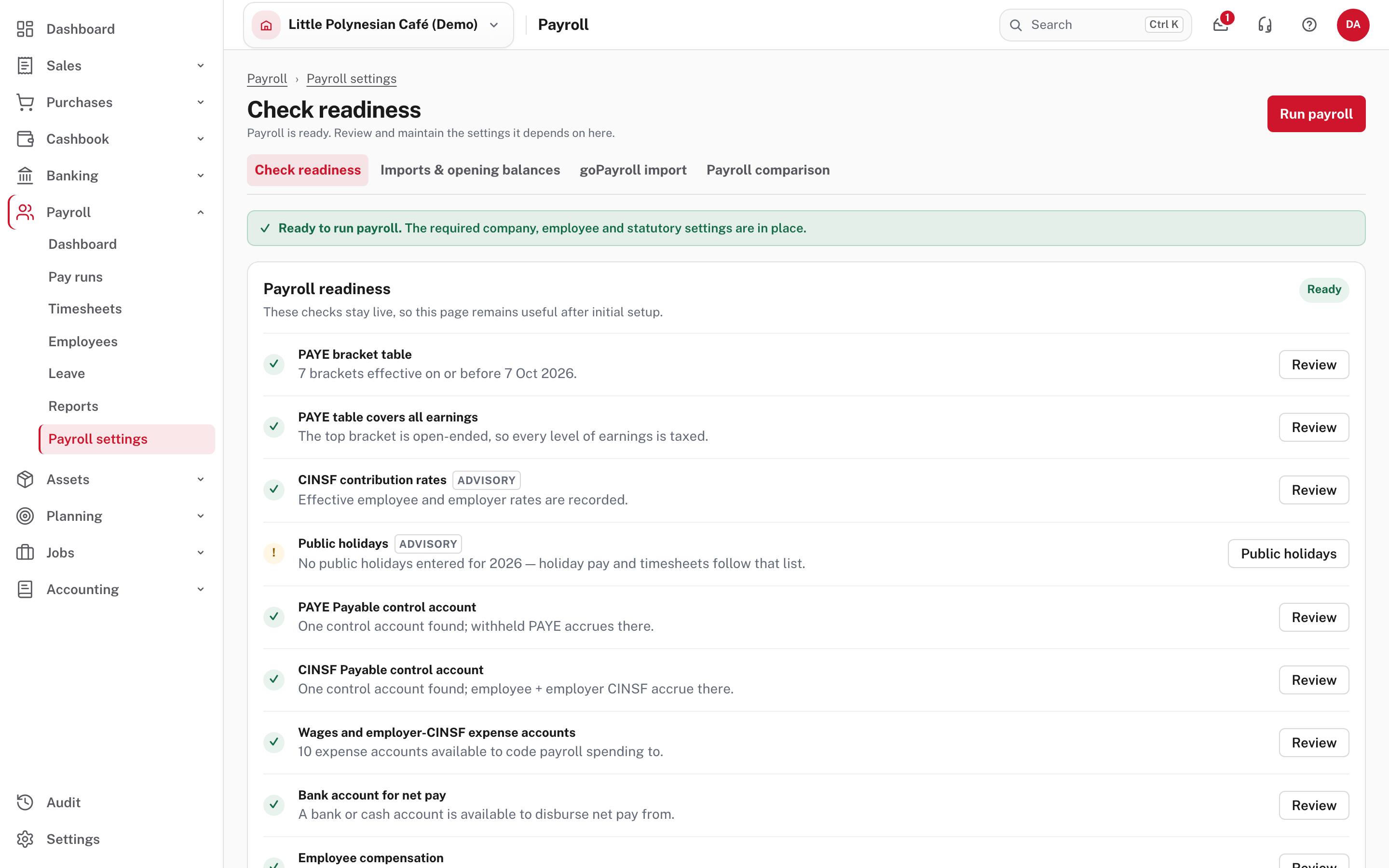
Task: Open the help question mark icon
Action: tap(1309, 25)
